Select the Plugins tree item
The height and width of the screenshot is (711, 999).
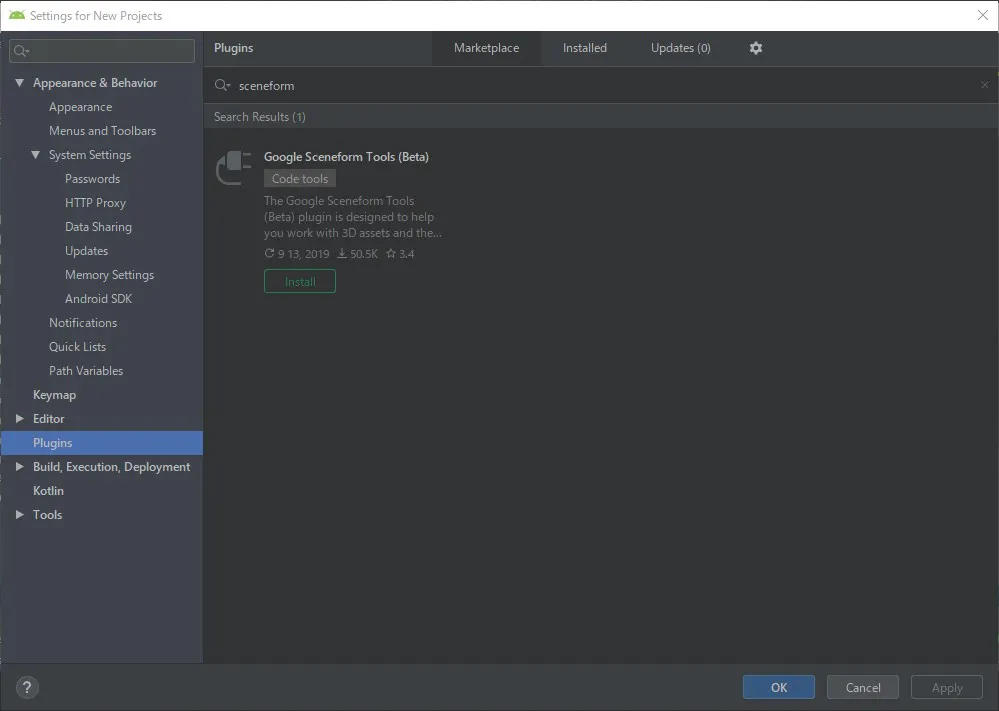coord(102,443)
